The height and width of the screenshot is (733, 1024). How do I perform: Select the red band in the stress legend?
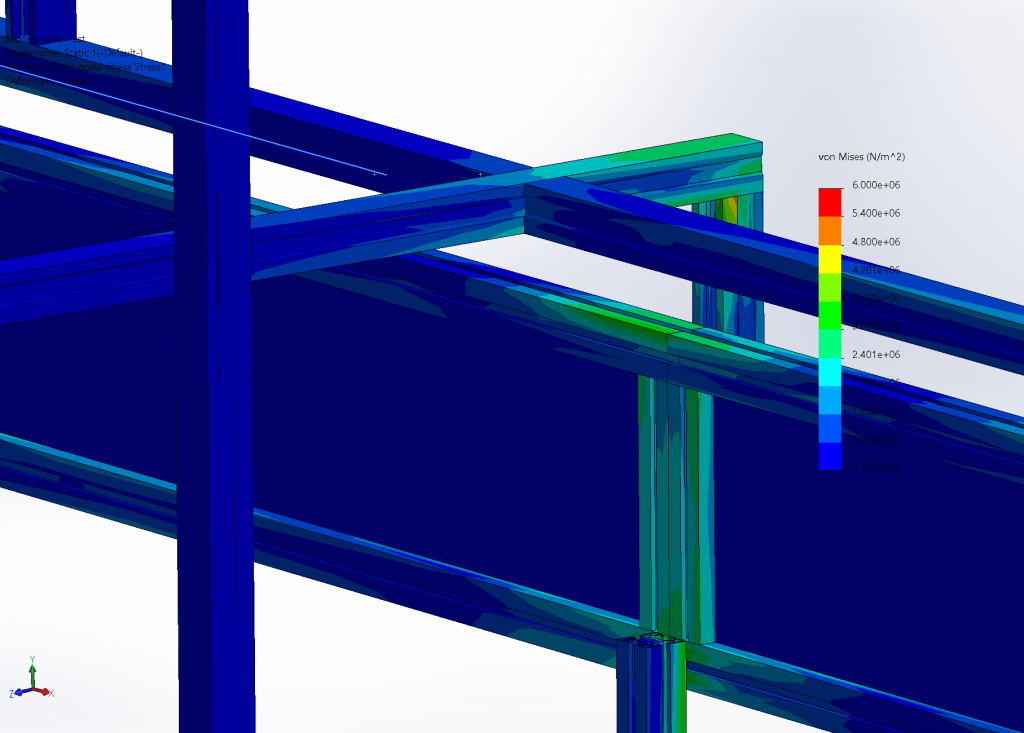click(829, 202)
